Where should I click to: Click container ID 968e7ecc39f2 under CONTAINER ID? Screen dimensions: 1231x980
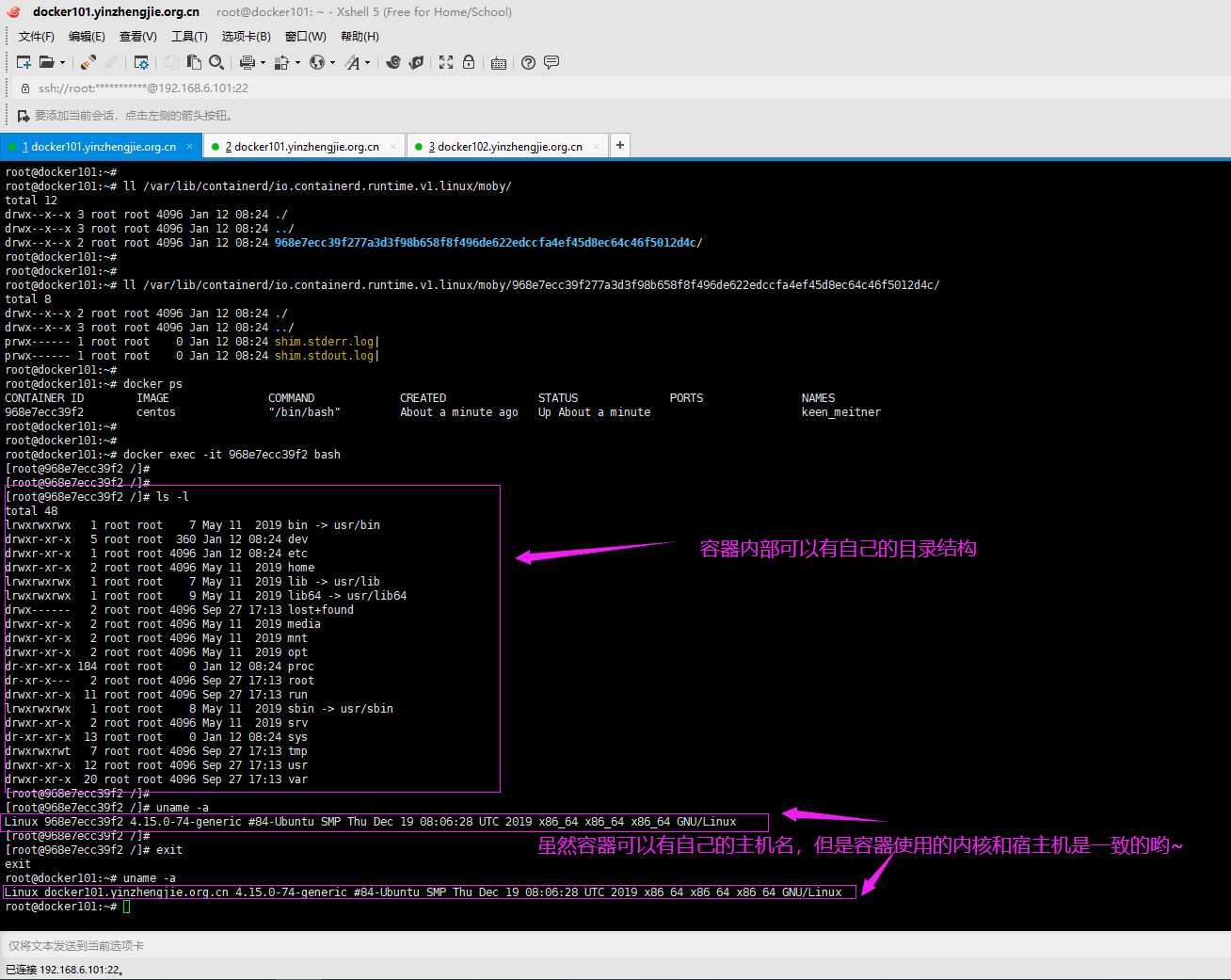[x=44, y=412]
